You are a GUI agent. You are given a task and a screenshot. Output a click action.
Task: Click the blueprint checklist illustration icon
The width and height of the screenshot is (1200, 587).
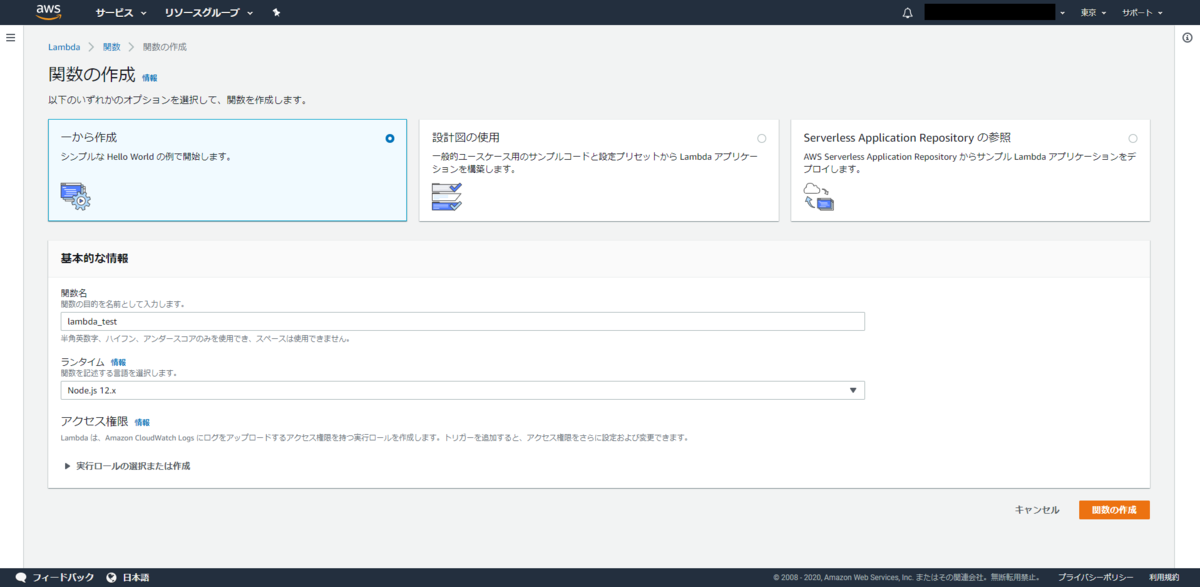[446, 196]
